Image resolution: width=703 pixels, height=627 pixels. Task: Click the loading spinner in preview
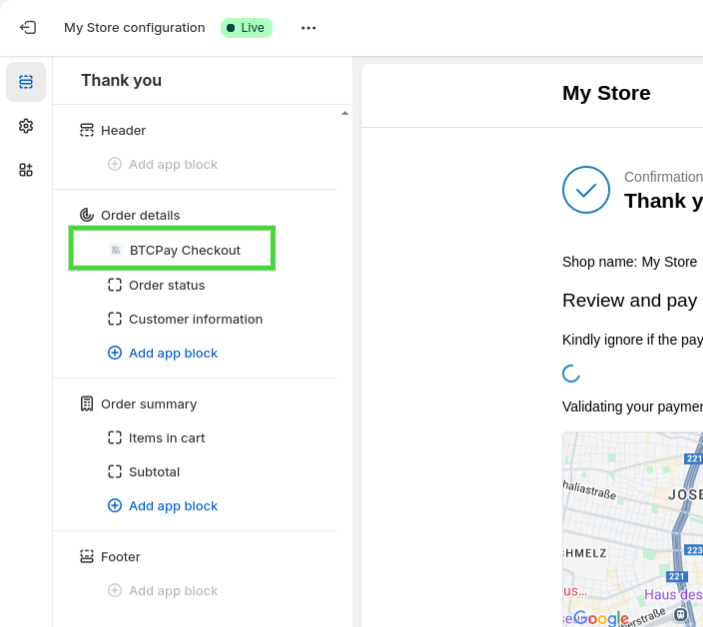pos(571,374)
